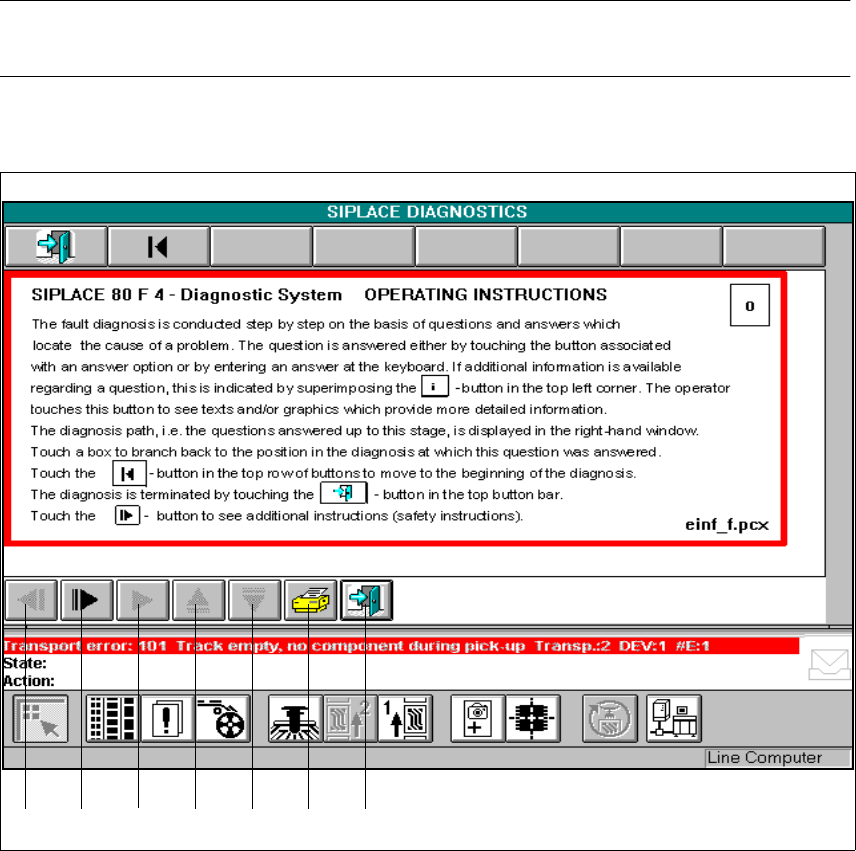This screenshot has height=851, width=856.
Task: Click the SIPLACE DIAGNOSTICS title bar
Action: tap(427, 212)
